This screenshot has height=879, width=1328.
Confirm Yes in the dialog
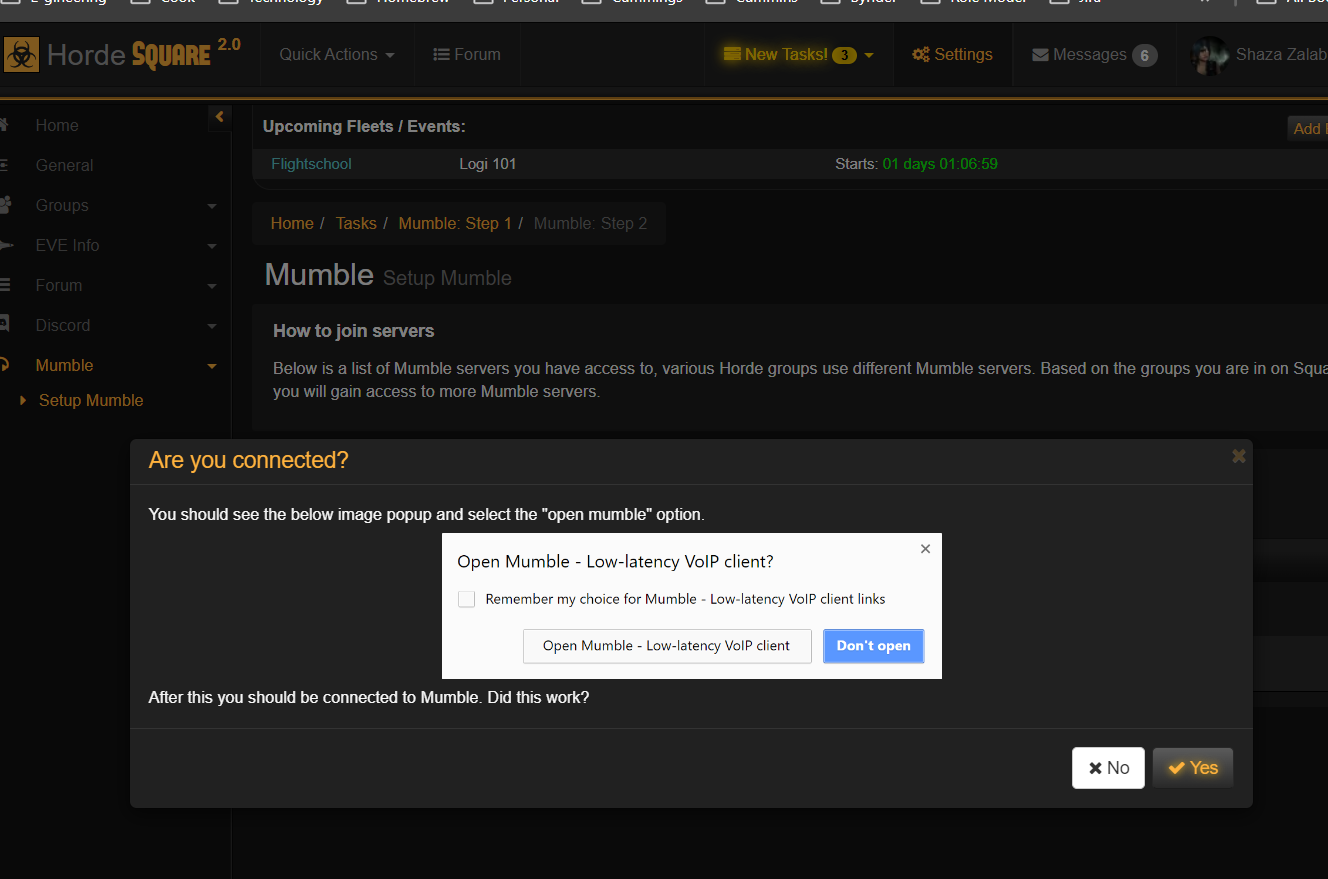coord(1193,768)
